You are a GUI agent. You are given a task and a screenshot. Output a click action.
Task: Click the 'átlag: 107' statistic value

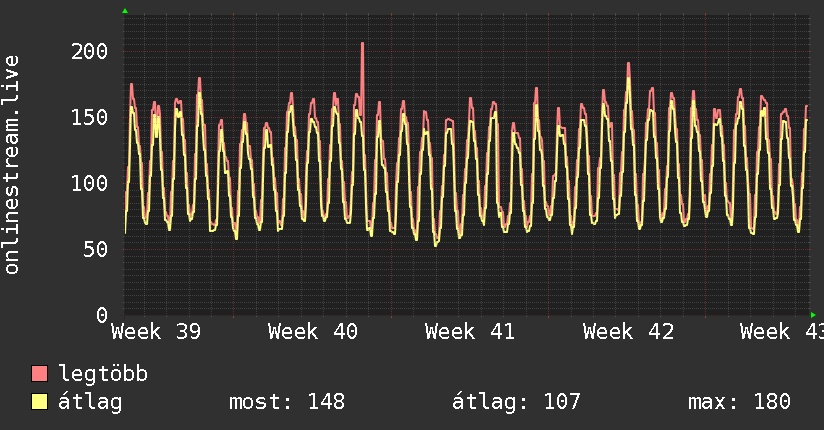(x=517, y=402)
